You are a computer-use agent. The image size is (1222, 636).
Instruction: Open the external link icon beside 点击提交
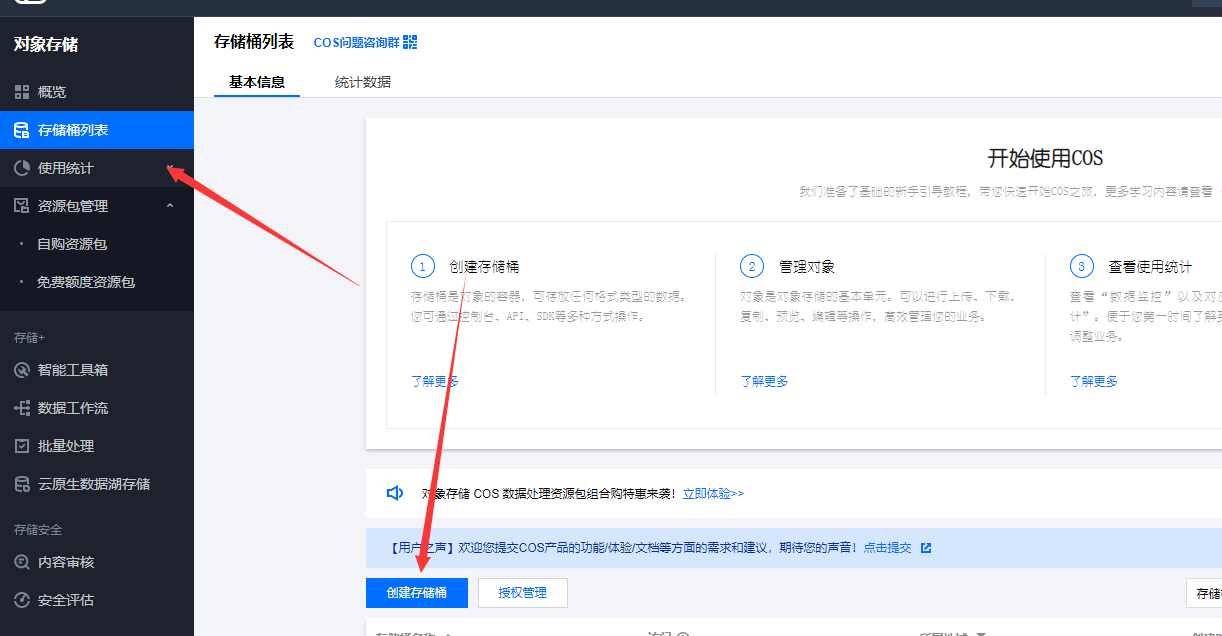926,548
